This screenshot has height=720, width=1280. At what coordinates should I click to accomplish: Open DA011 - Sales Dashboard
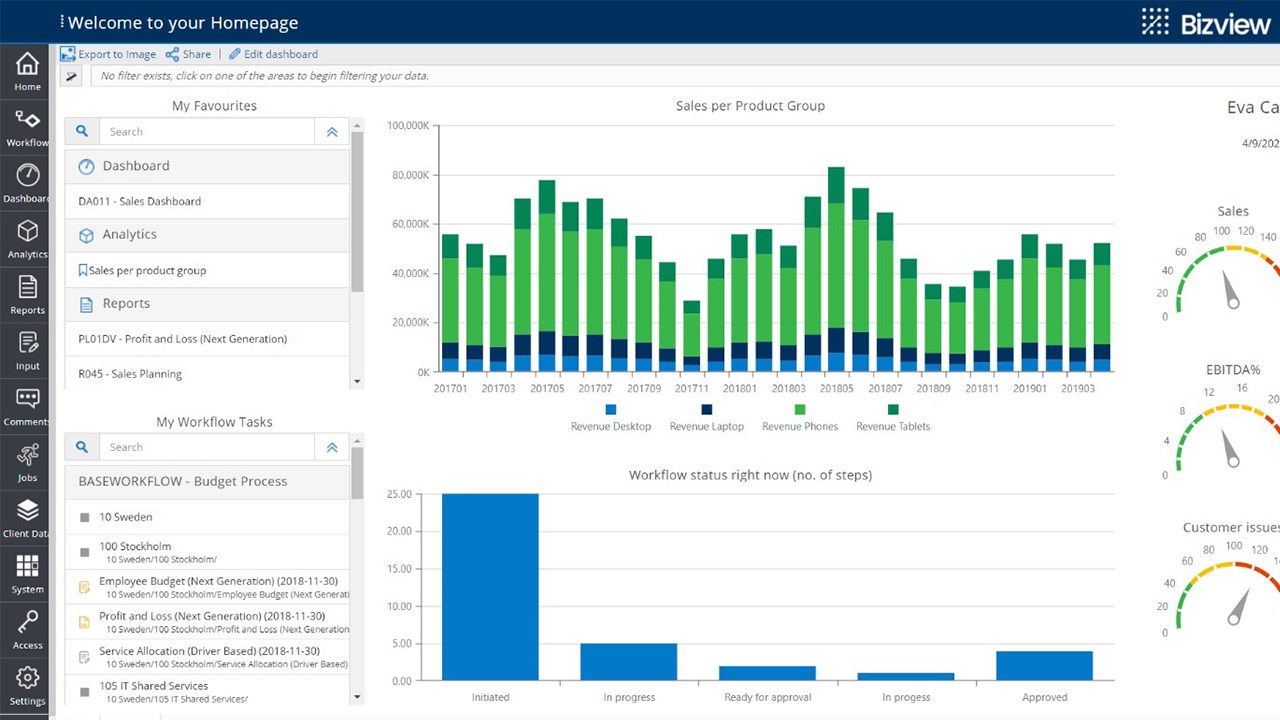207,201
